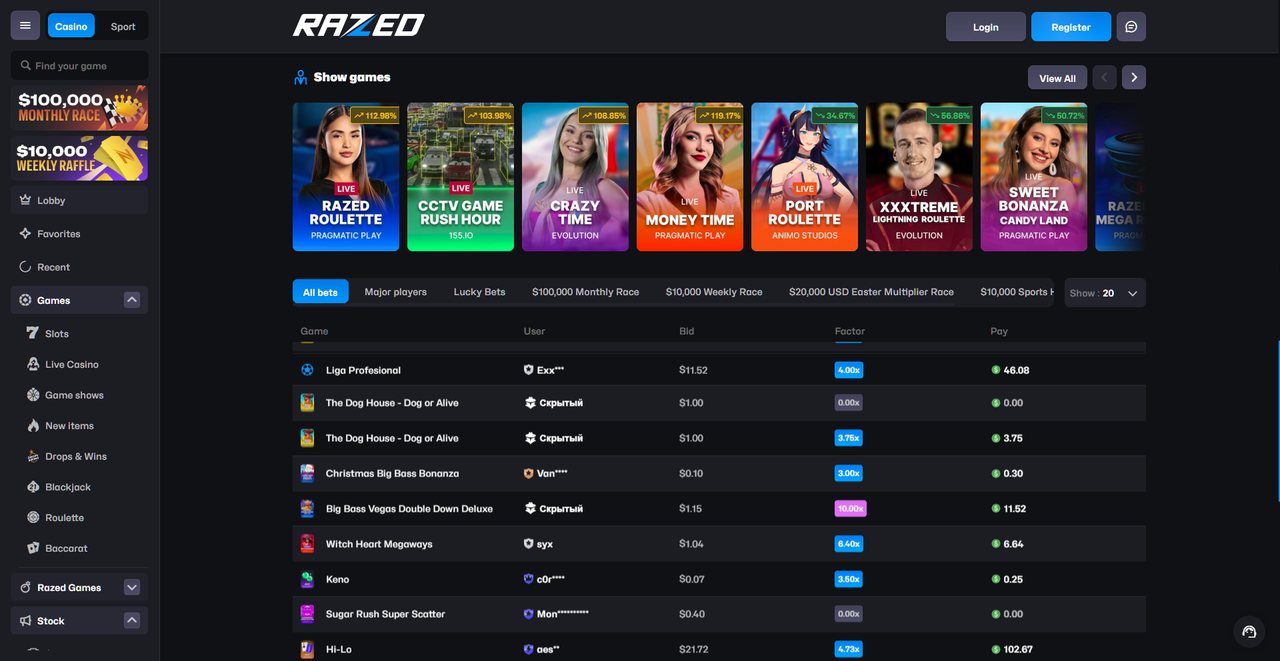Click the Login button
The image size is (1280, 661).
tap(985, 27)
